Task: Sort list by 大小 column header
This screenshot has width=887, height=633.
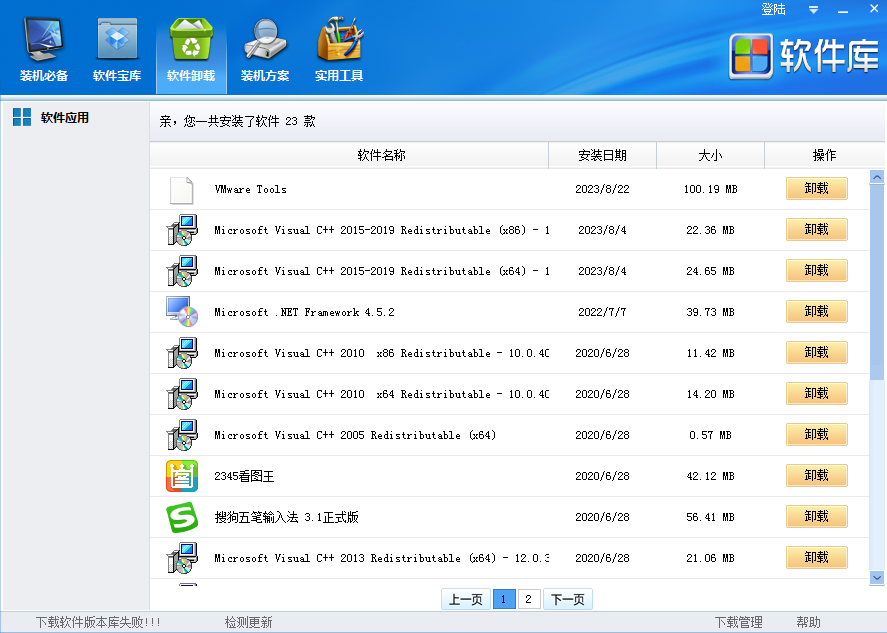Action: (x=710, y=155)
